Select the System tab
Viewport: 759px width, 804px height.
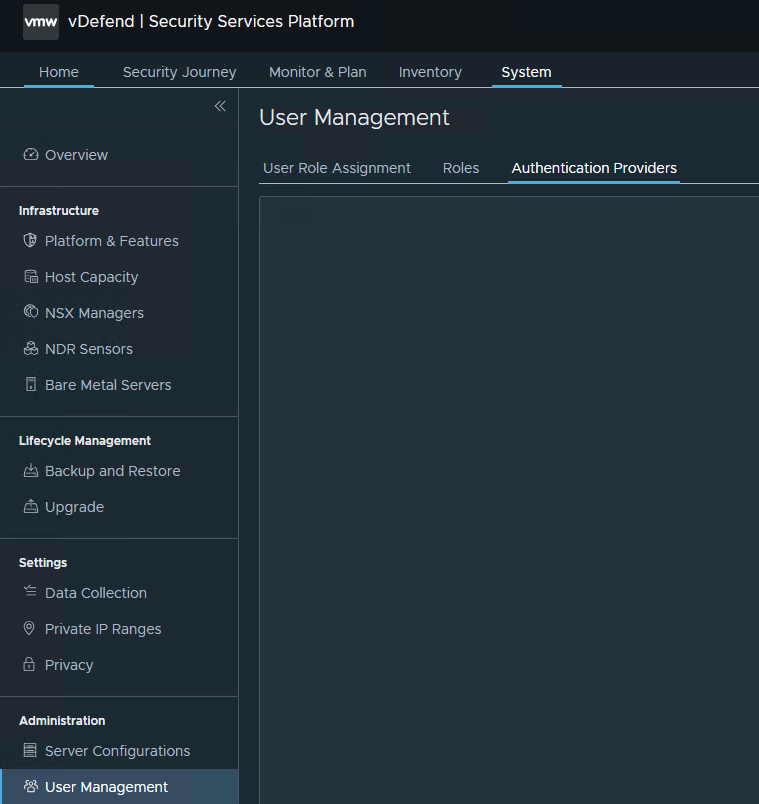527,72
